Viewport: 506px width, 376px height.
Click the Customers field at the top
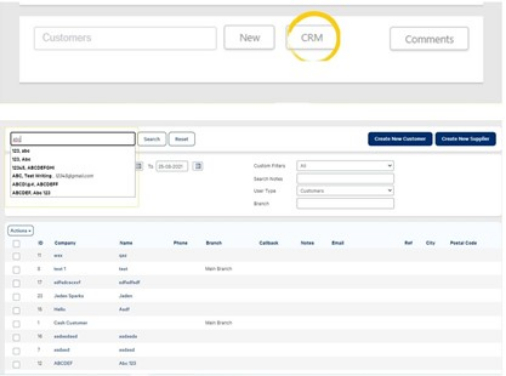click(125, 38)
